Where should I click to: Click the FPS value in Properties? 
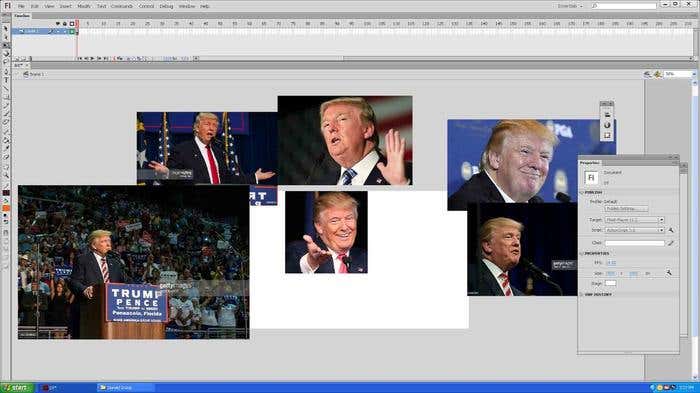pos(611,263)
